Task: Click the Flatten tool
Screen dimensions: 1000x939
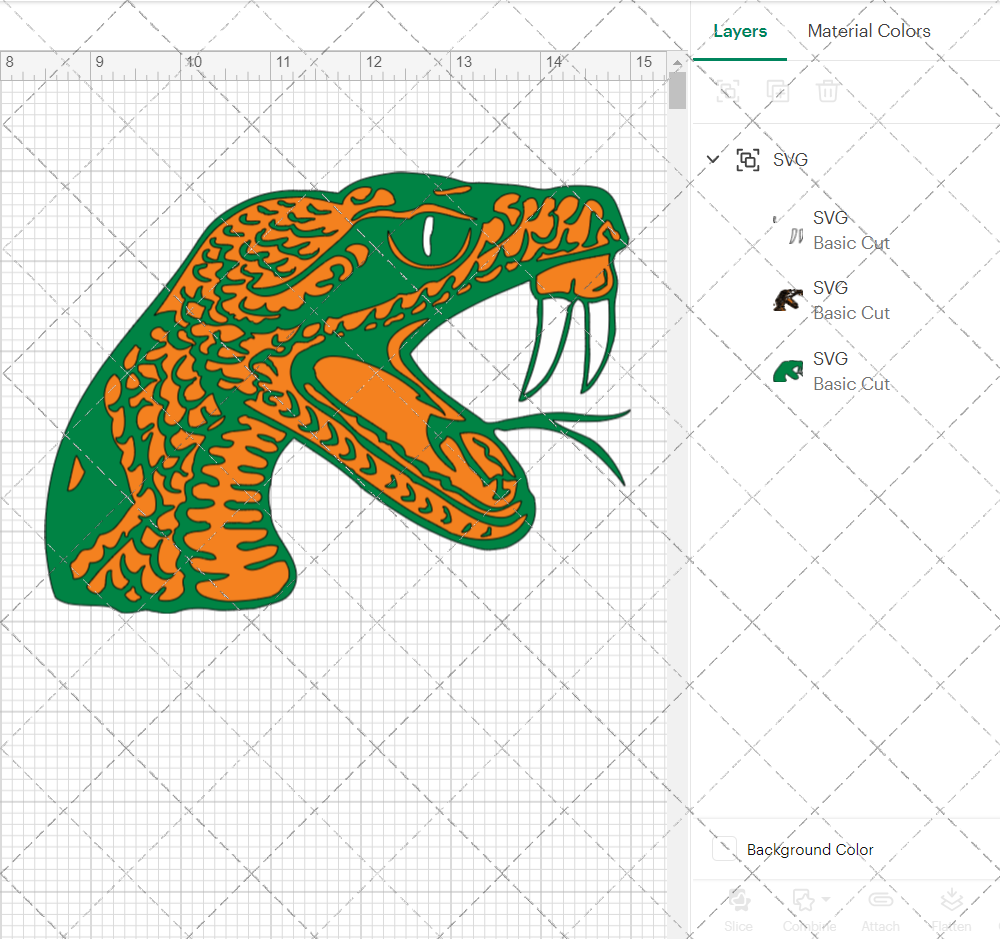Action: point(952,910)
